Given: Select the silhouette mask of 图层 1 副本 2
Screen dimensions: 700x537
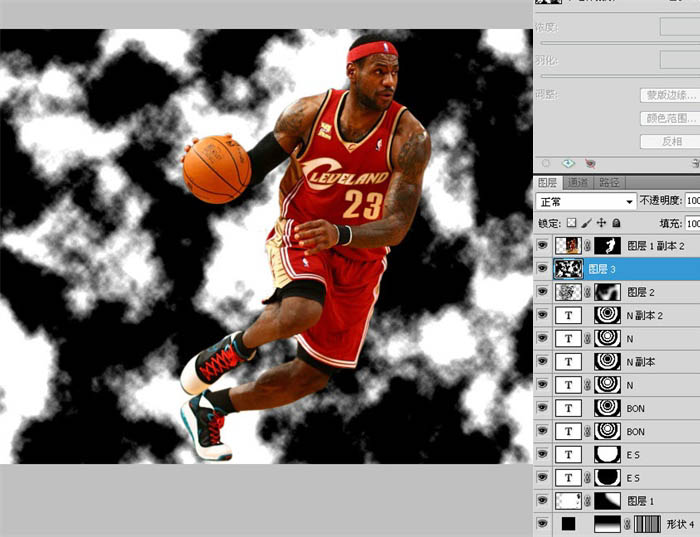Looking at the screenshot, I should tap(608, 246).
